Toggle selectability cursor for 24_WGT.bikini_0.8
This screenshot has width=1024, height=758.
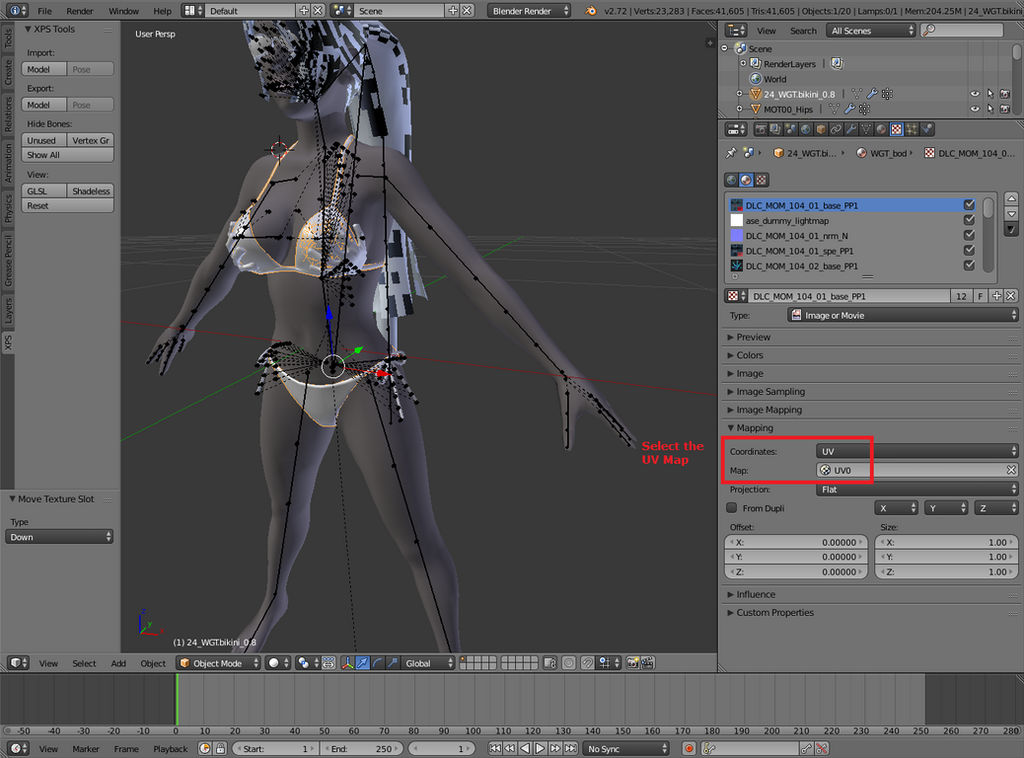pyautogui.click(x=990, y=94)
